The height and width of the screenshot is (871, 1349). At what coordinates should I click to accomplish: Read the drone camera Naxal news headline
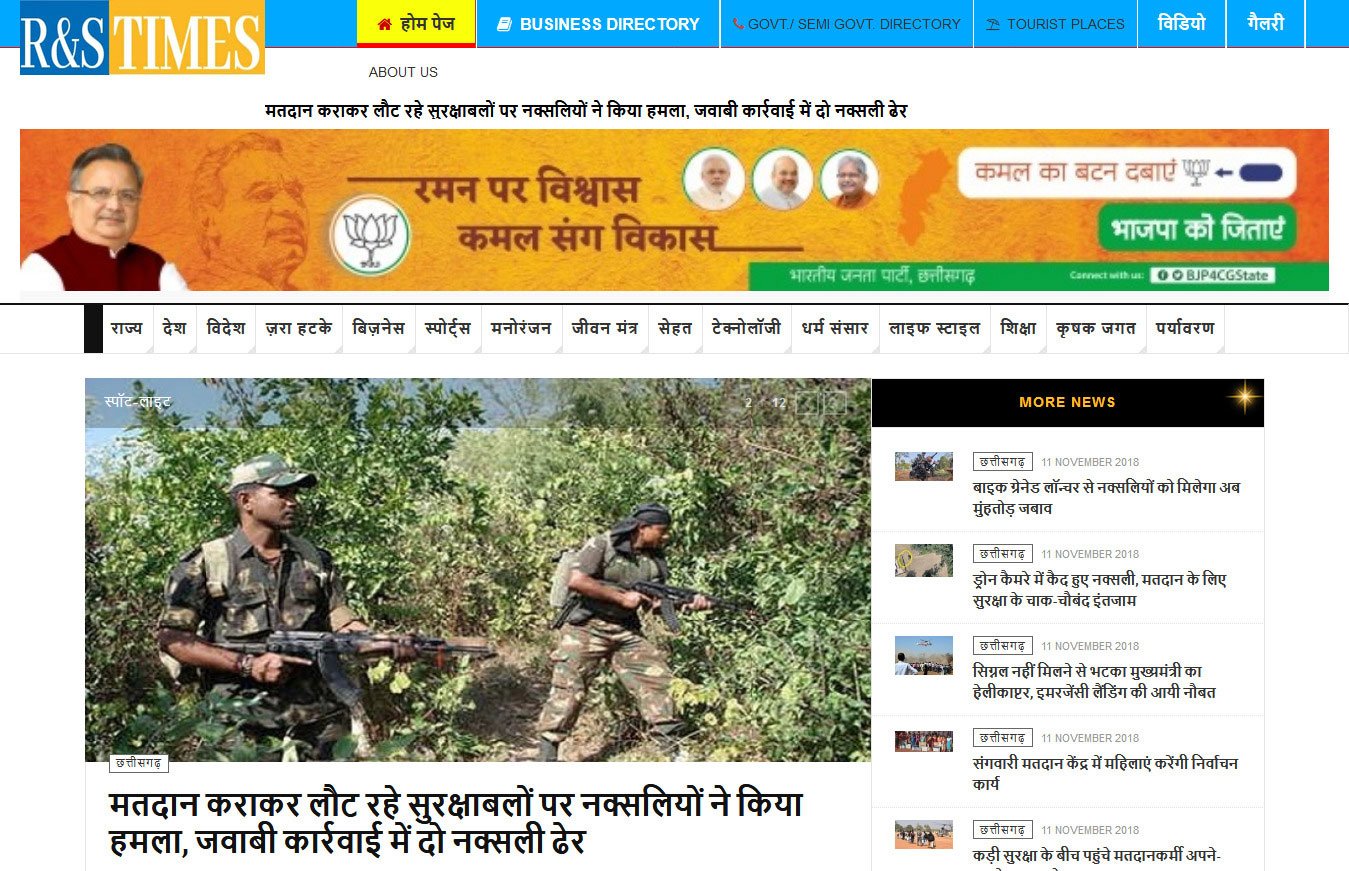coord(1099,590)
